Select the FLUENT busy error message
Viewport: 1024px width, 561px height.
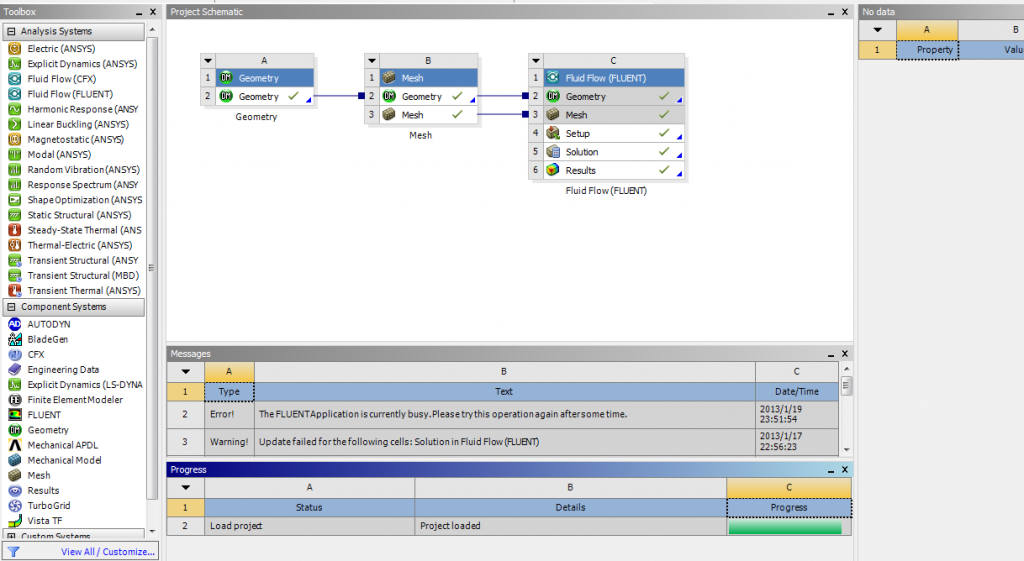click(x=504, y=414)
